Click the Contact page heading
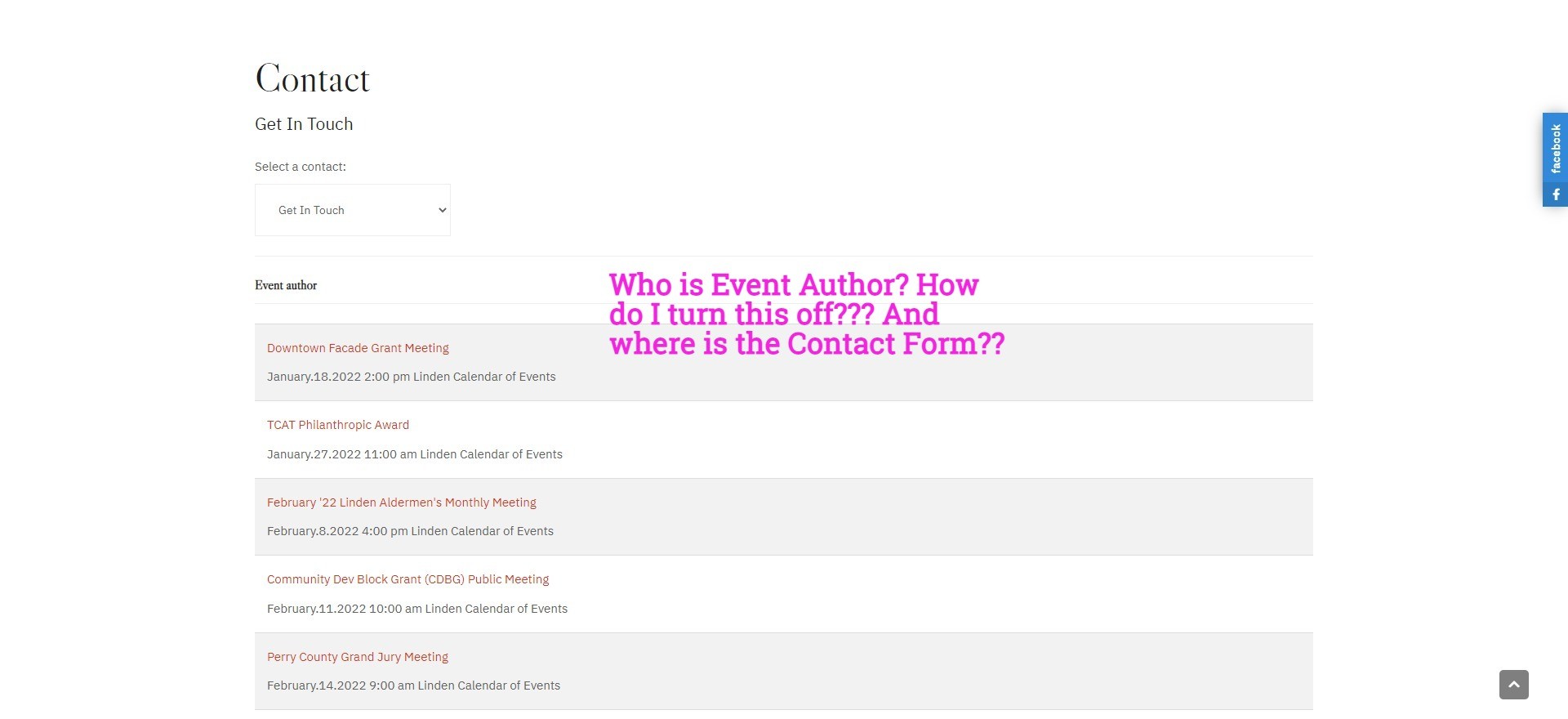This screenshot has width=1568, height=719. (312, 79)
